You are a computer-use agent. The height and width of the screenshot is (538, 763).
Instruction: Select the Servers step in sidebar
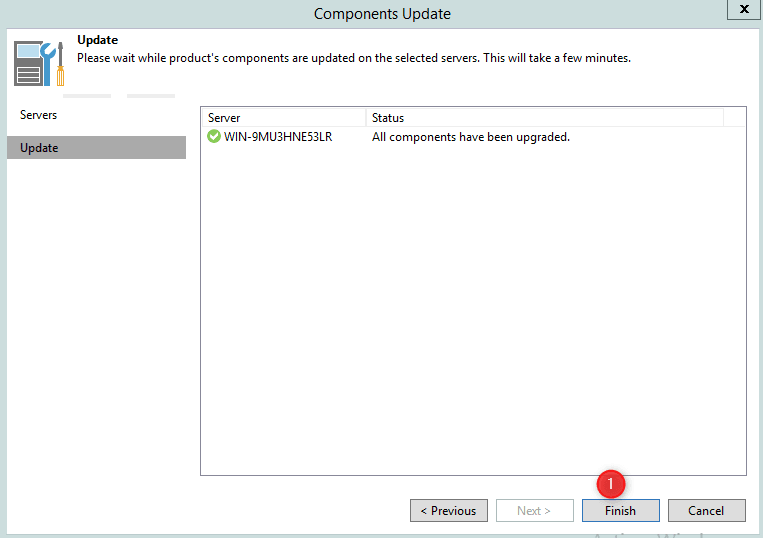coord(39,115)
